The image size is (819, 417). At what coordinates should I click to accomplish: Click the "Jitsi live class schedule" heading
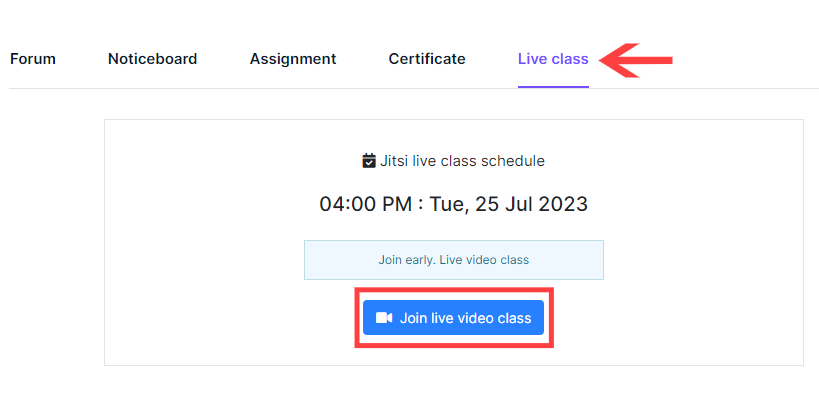462,161
